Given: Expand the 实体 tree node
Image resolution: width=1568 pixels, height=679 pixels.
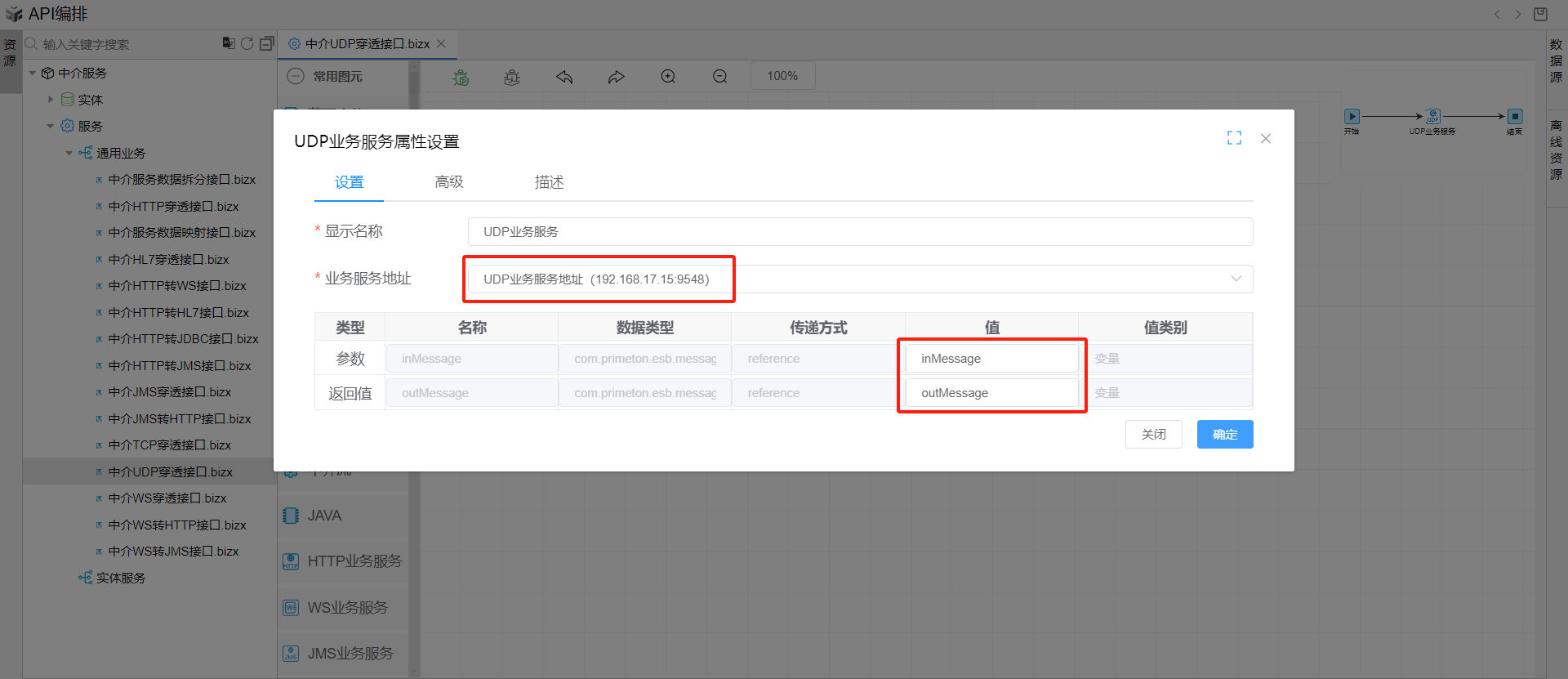Looking at the screenshot, I should pos(51,100).
